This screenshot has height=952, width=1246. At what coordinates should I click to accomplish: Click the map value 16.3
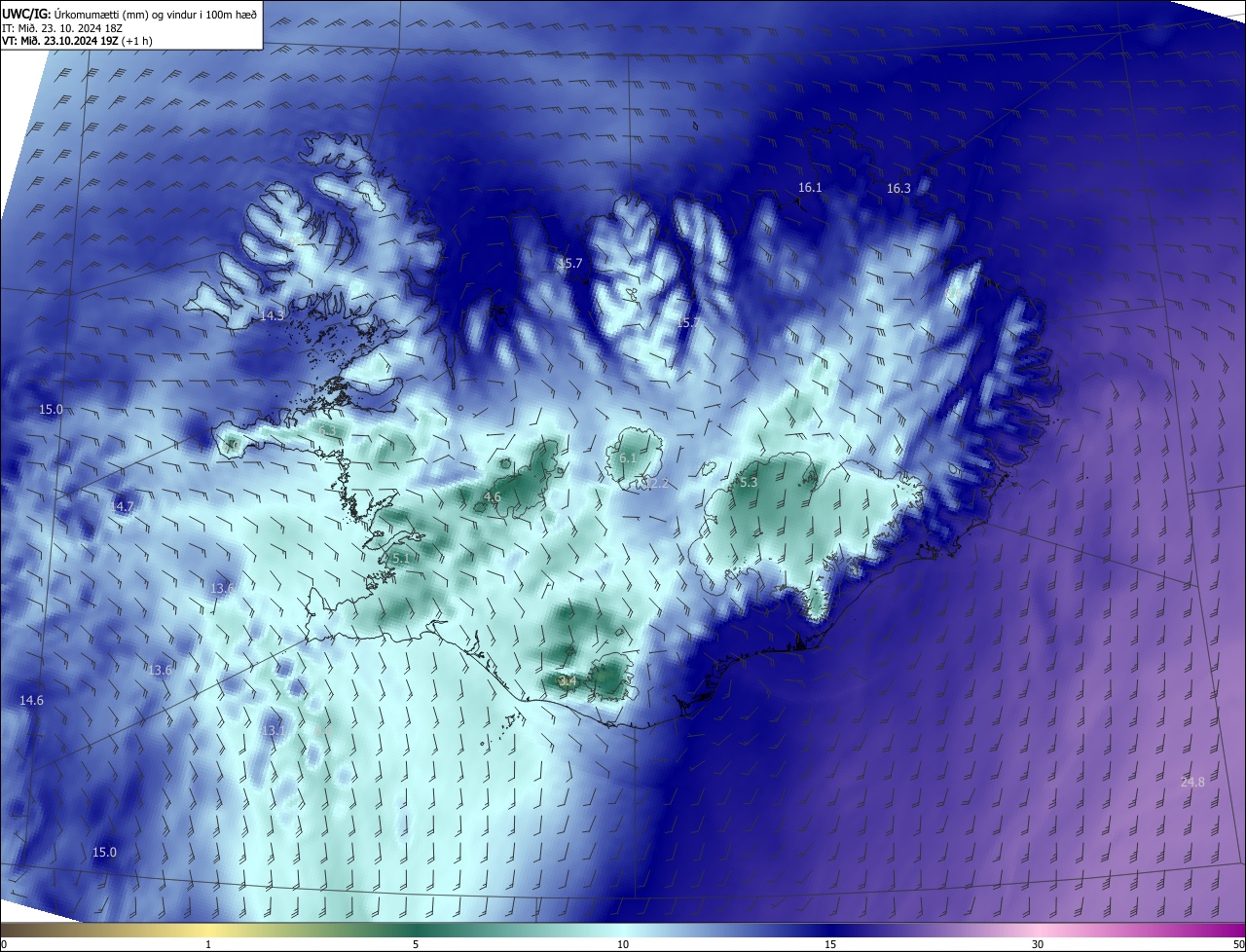pos(898,189)
